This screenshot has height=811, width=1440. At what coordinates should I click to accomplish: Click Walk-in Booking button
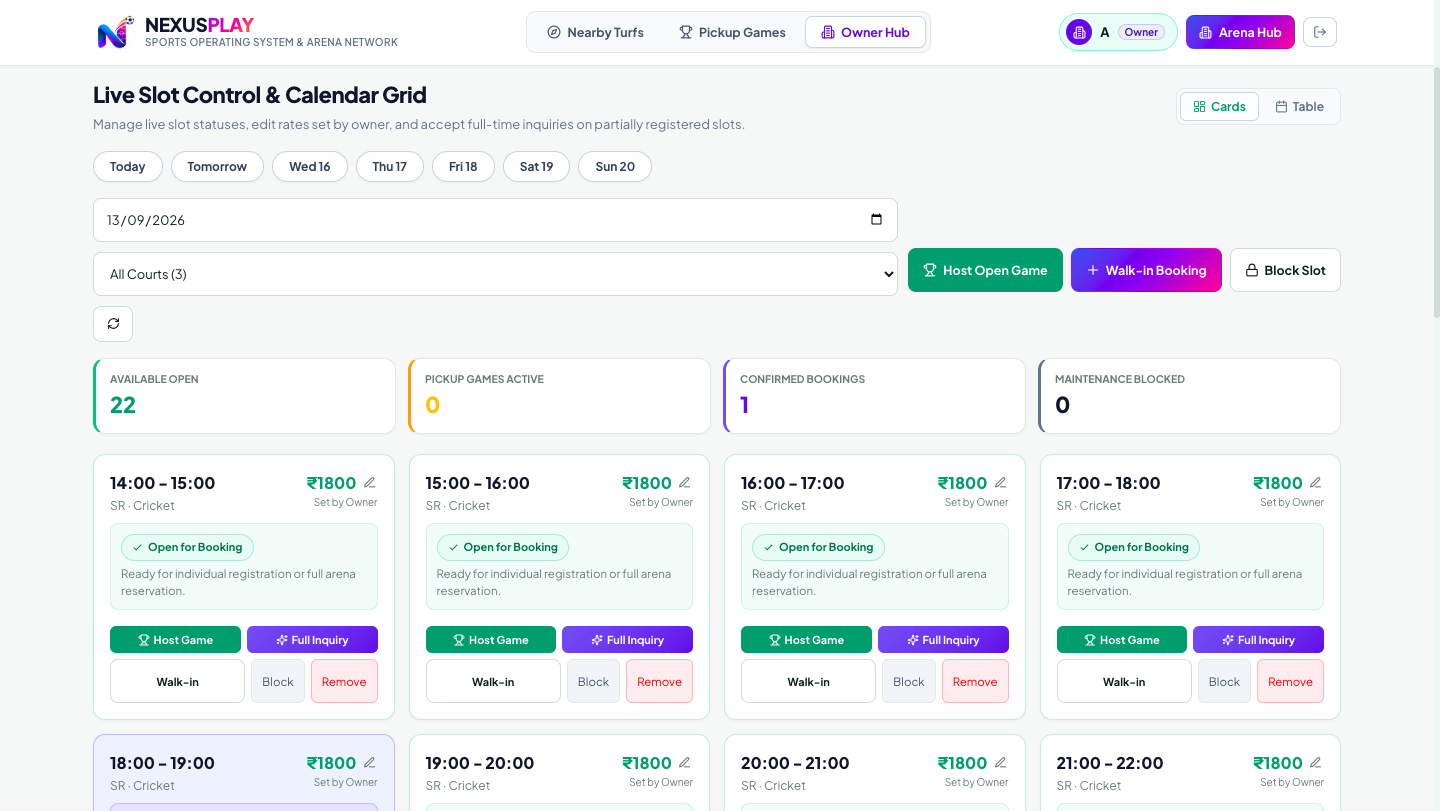(1146, 270)
